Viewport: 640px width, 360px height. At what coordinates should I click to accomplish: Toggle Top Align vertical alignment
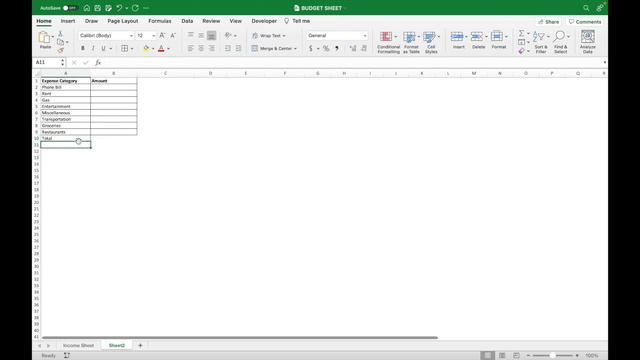[x=191, y=36]
